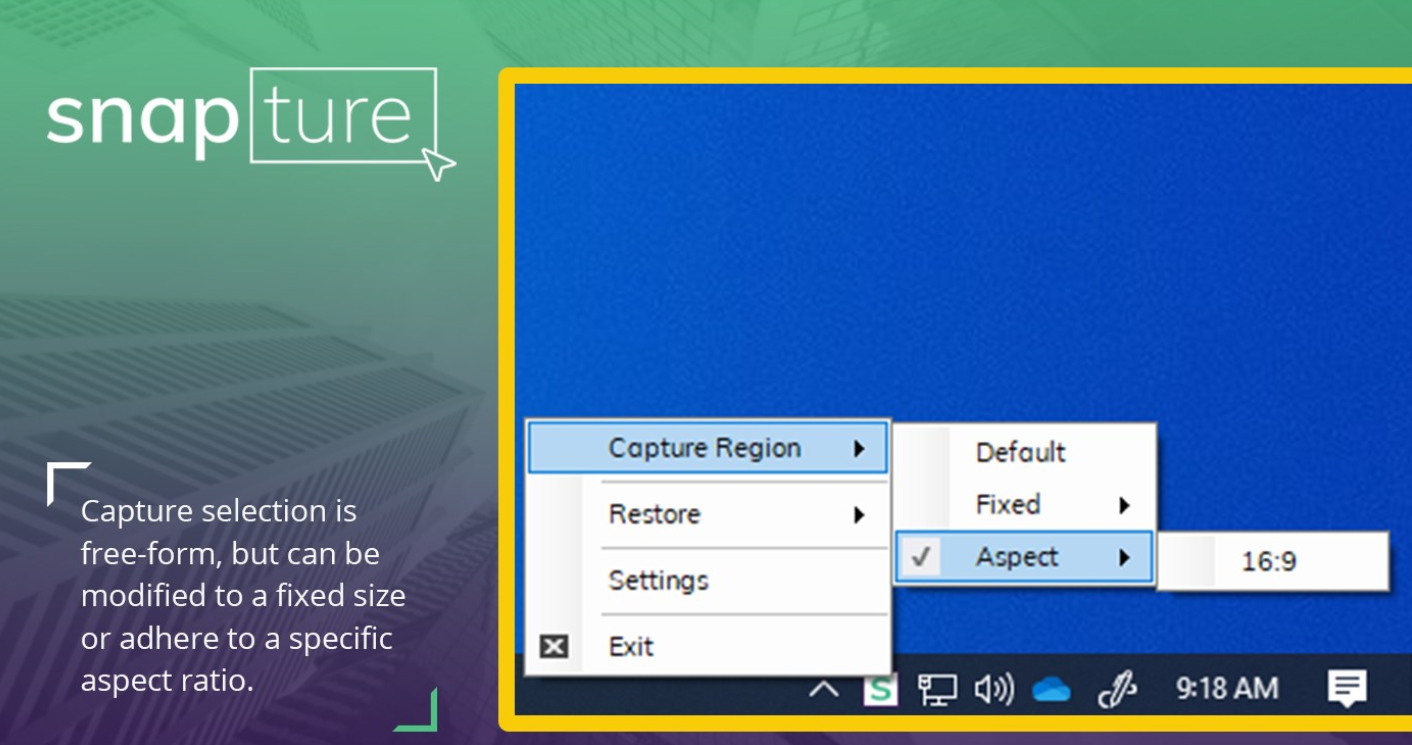The height and width of the screenshot is (745, 1412).
Task: Open the OneDrive cloud tray icon
Action: click(1051, 689)
